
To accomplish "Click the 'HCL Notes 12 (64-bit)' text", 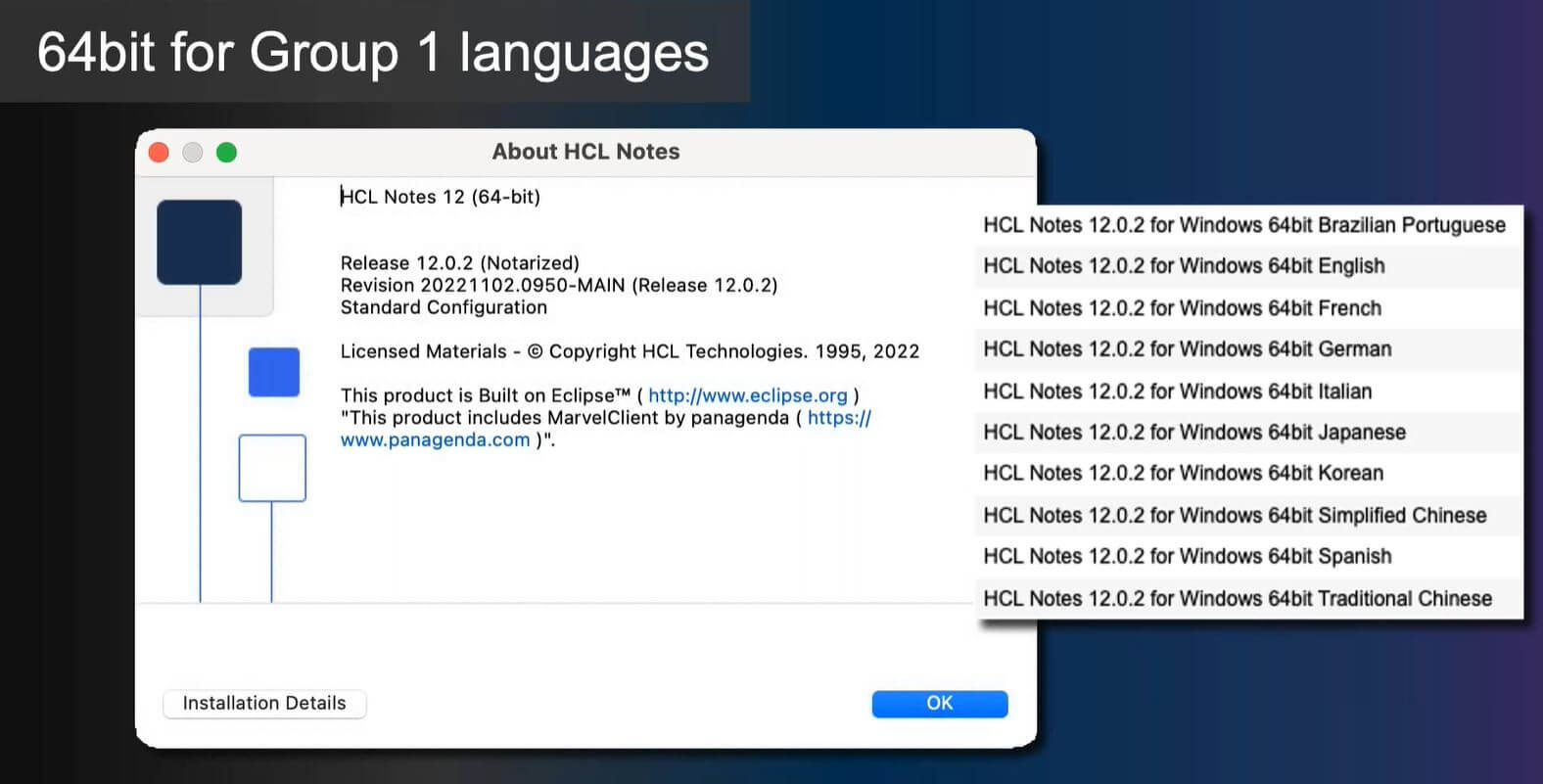I will 441,197.
